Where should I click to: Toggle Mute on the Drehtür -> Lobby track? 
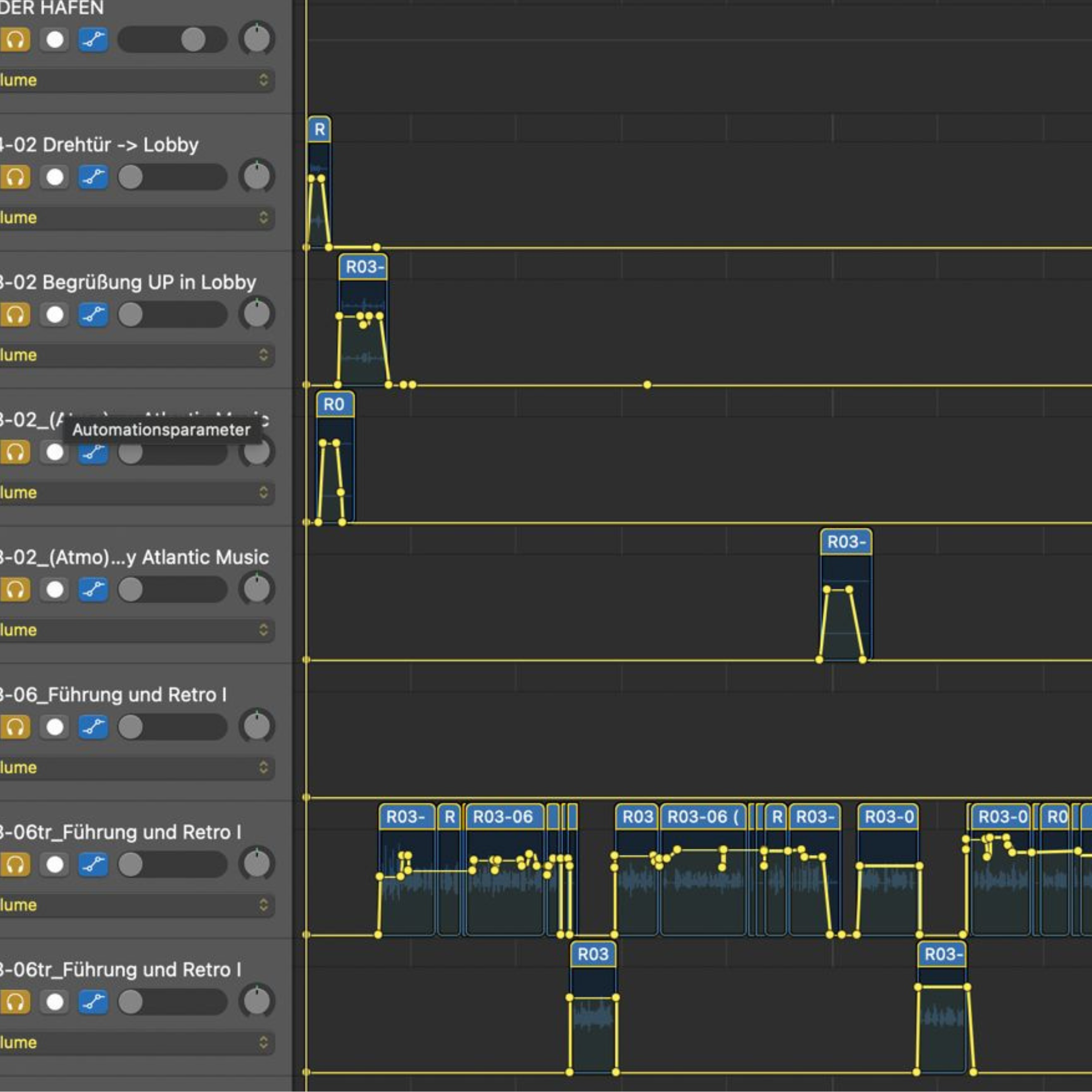click(54, 176)
